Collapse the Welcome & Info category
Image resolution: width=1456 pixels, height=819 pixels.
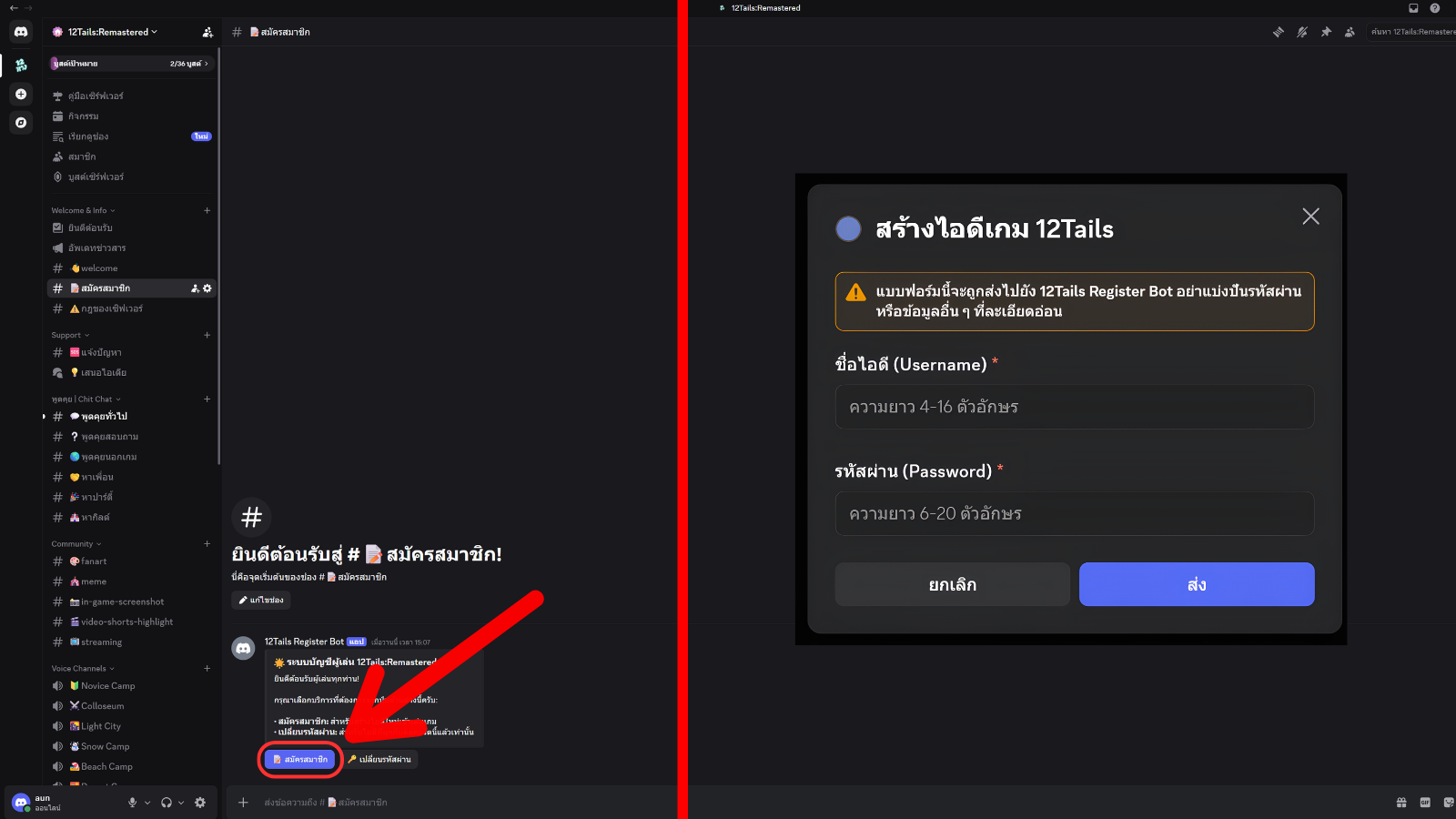[x=84, y=210]
